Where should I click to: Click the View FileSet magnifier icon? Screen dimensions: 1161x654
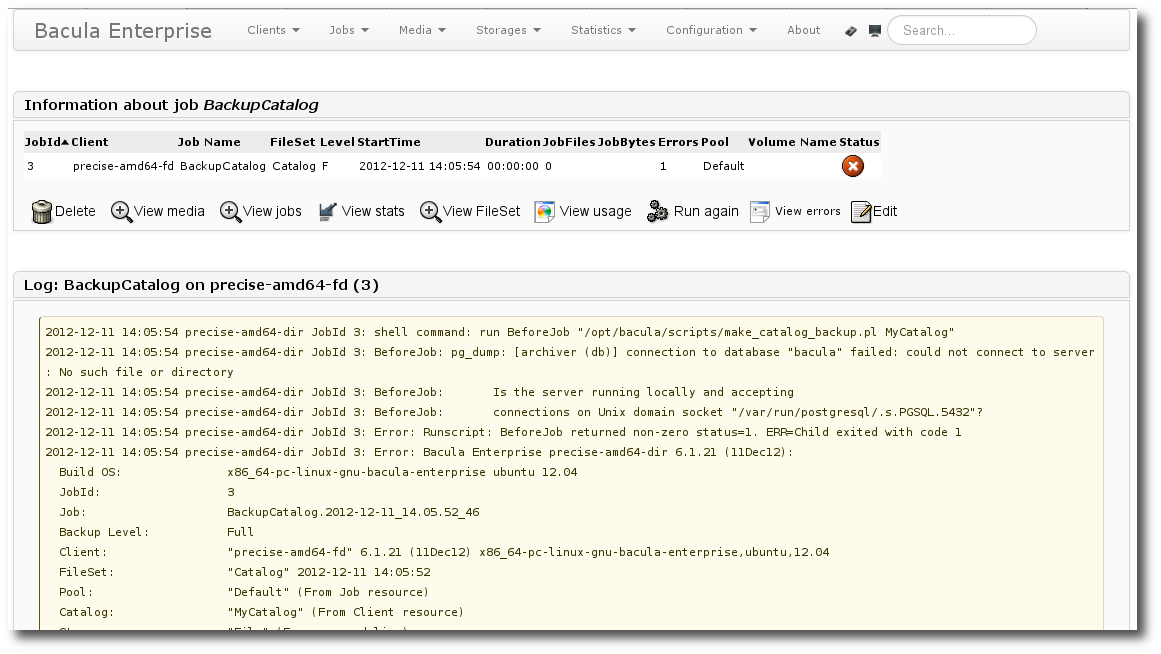pyautogui.click(x=430, y=212)
